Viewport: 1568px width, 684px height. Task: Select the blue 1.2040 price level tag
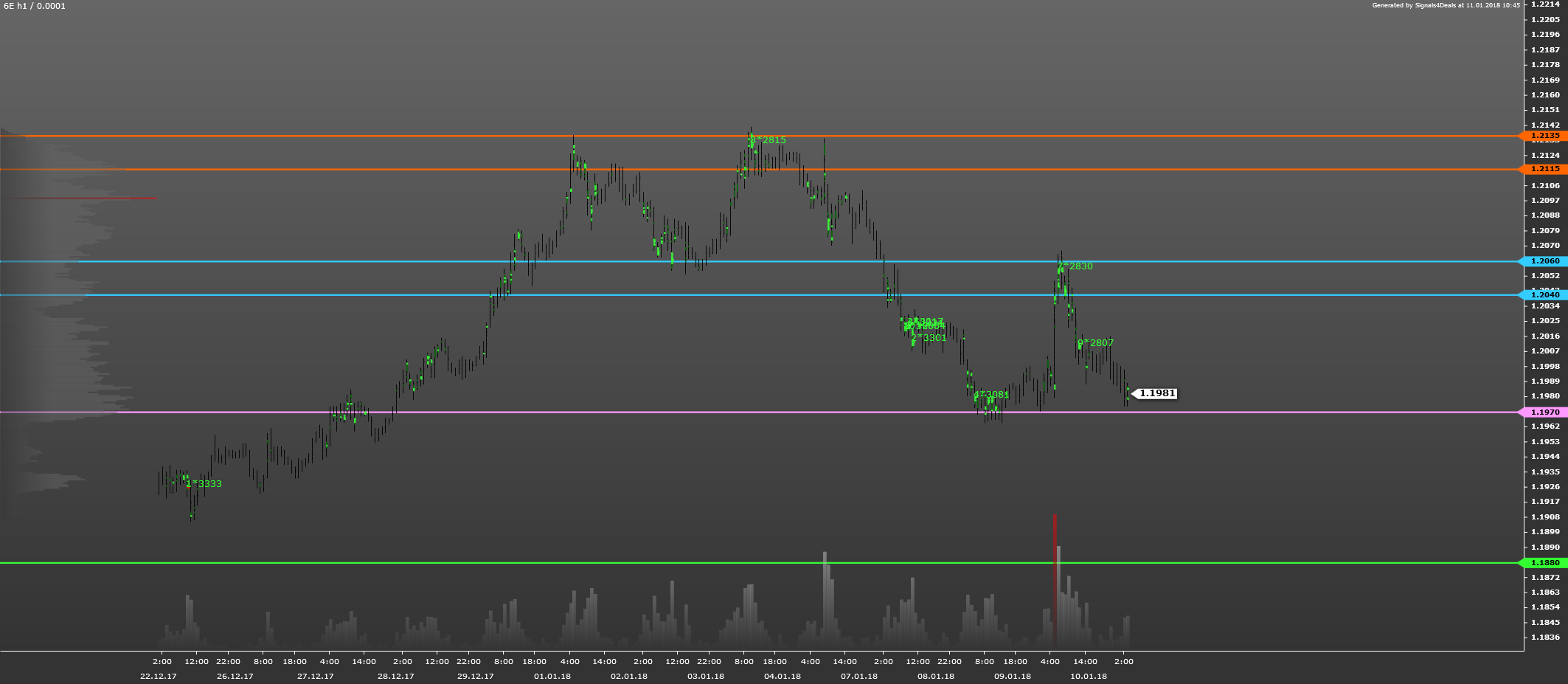tap(1544, 295)
